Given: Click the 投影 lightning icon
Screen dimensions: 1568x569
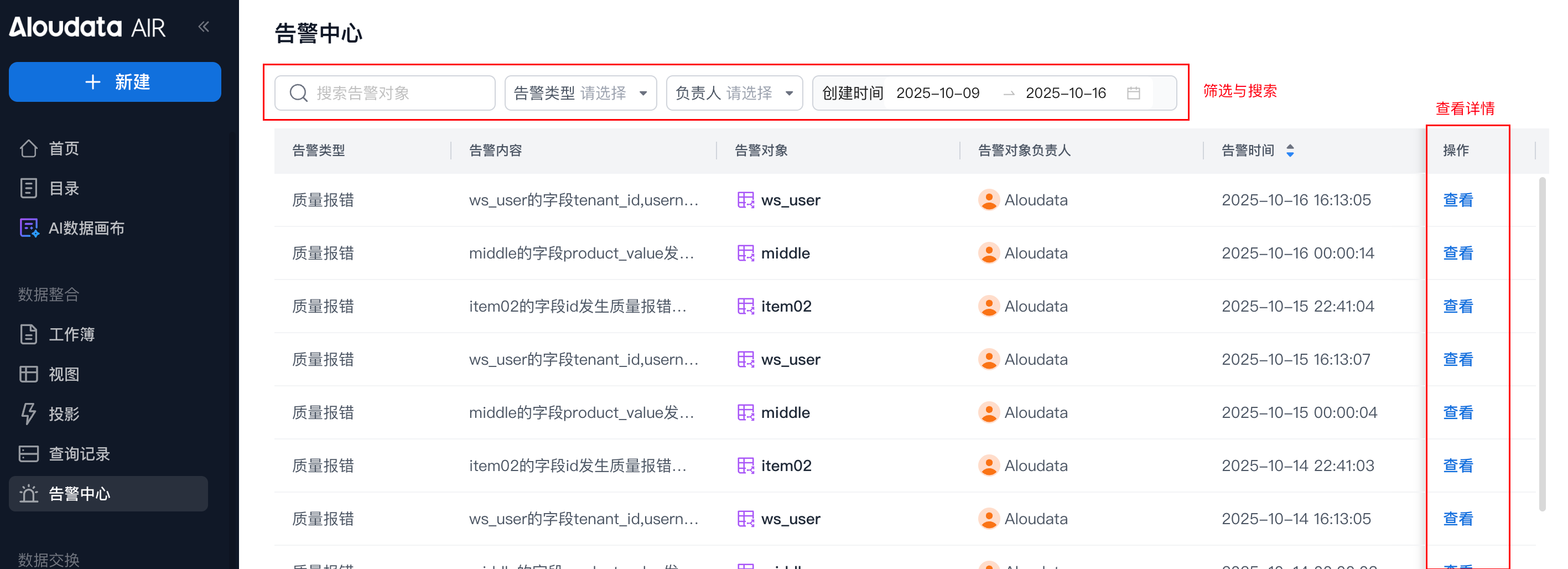Looking at the screenshot, I should pos(29,413).
